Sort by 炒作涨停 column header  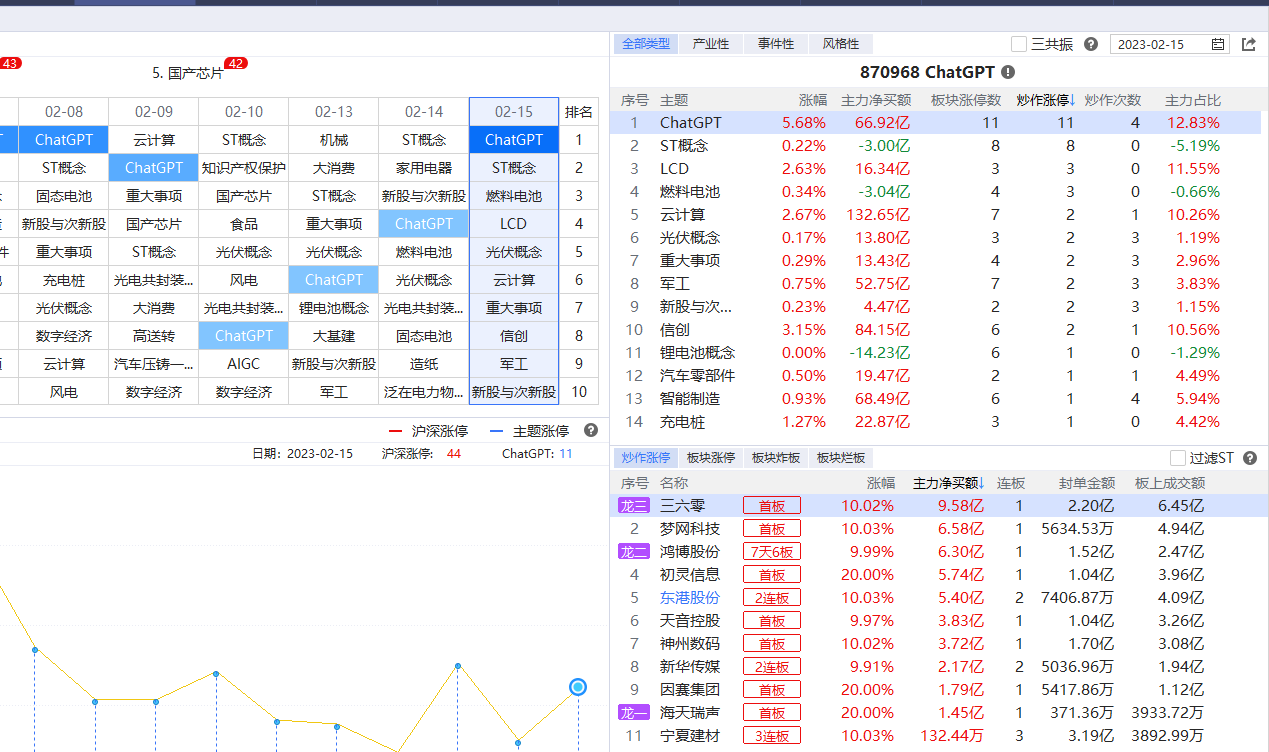1045,100
